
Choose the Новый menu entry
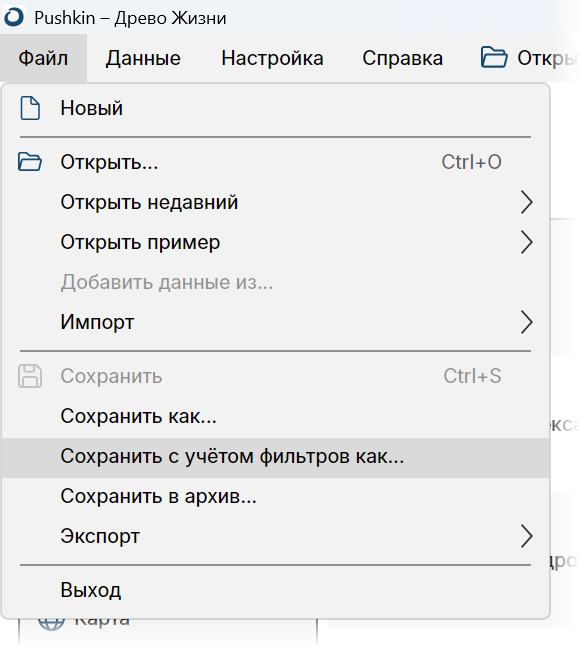(x=276, y=108)
